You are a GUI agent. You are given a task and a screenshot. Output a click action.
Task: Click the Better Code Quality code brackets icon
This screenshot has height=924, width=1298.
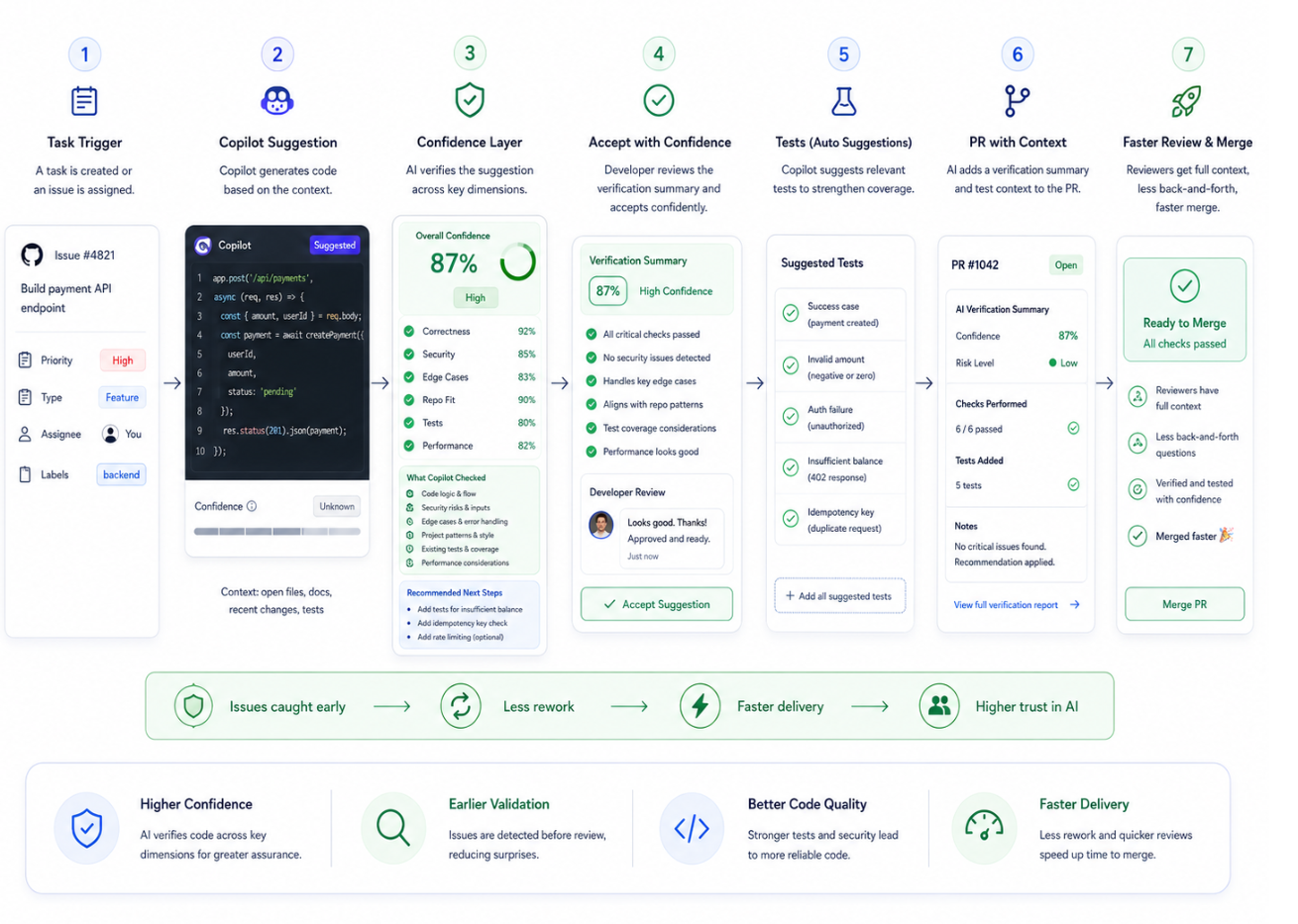click(x=692, y=828)
